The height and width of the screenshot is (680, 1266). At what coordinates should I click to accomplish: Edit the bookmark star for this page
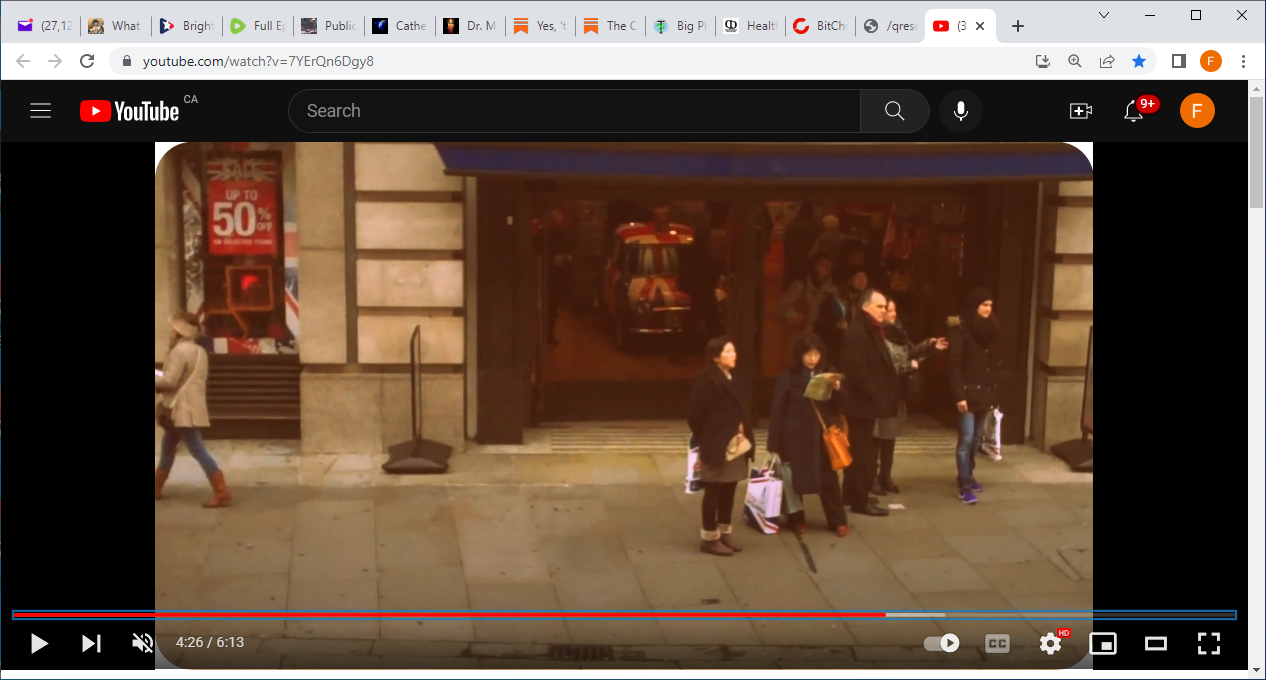1139,61
